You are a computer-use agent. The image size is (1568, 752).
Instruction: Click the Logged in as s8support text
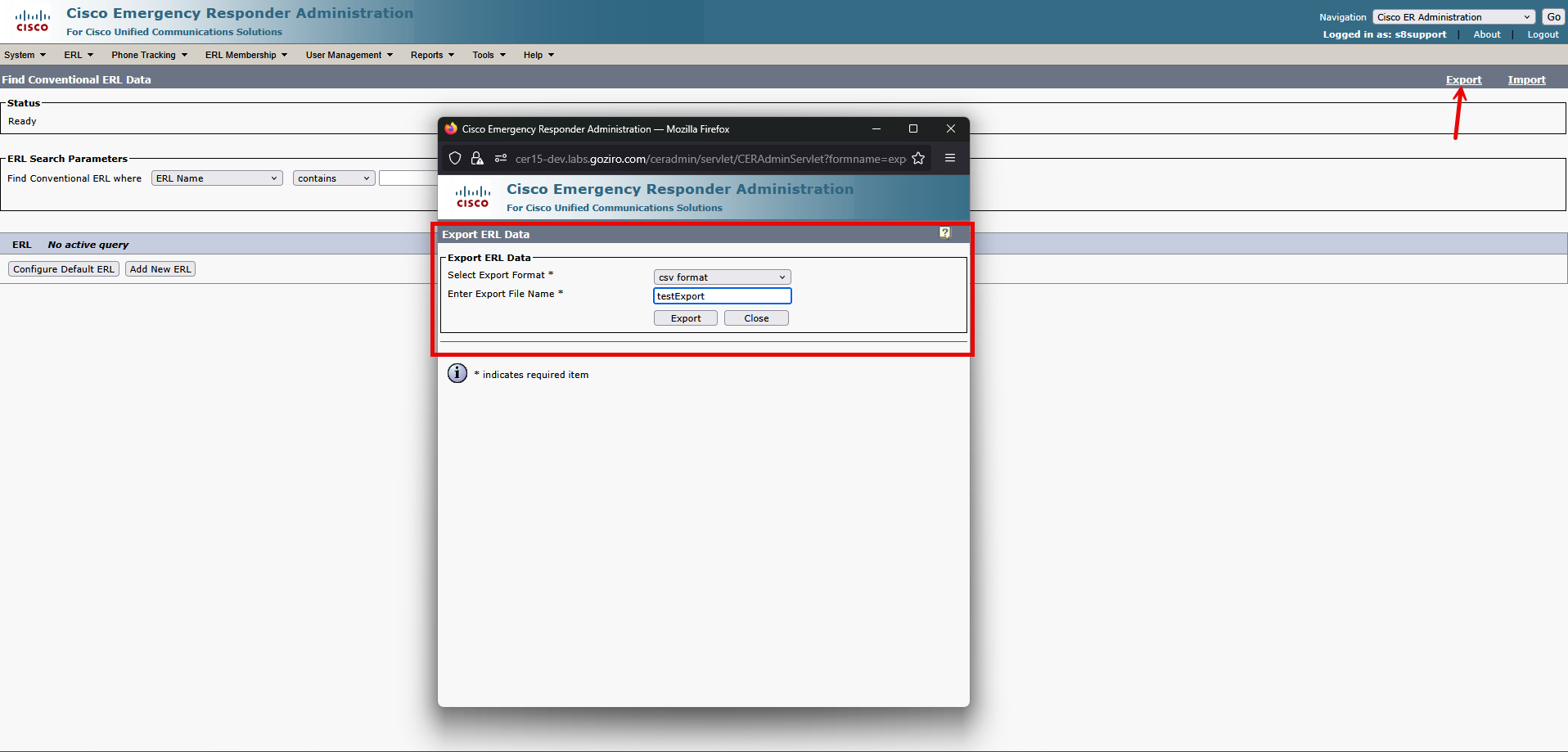(1385, 34)
